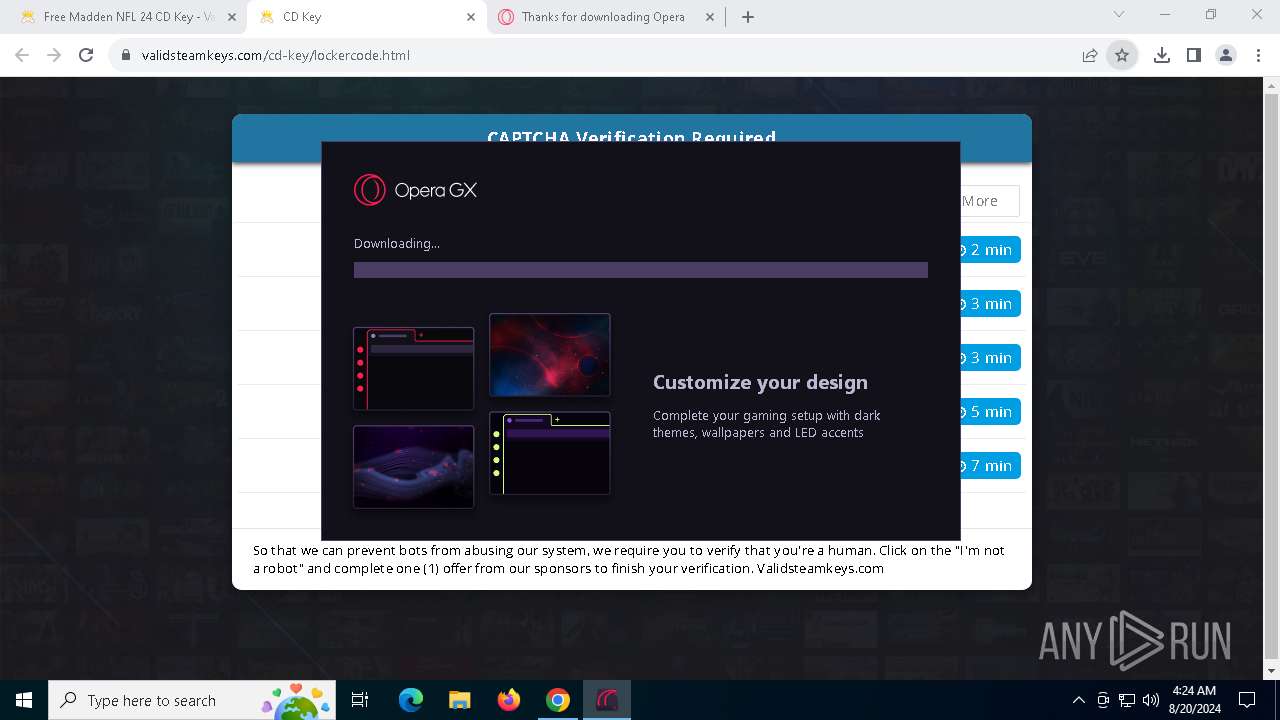Viewport: 1280px width, 720px height.
Task: Toggle the browser side panel
Action: 1194,55
